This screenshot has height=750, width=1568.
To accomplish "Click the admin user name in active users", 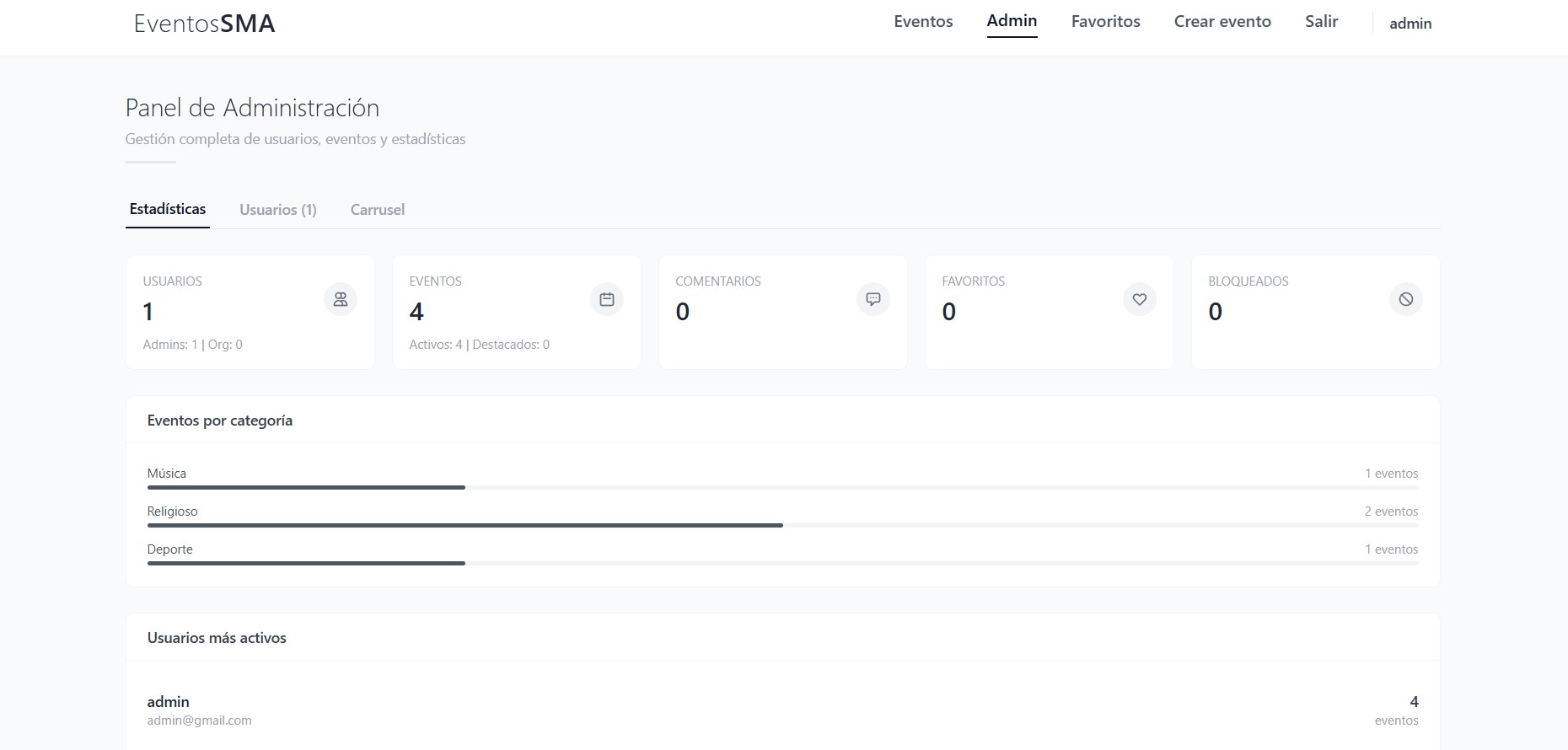I will pyautogui.click(x=168, y=702).
